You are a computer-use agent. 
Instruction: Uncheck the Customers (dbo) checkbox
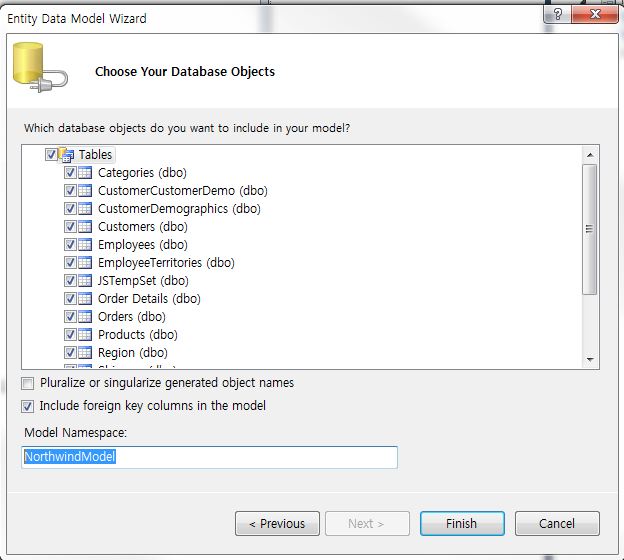tap(70, 227)
